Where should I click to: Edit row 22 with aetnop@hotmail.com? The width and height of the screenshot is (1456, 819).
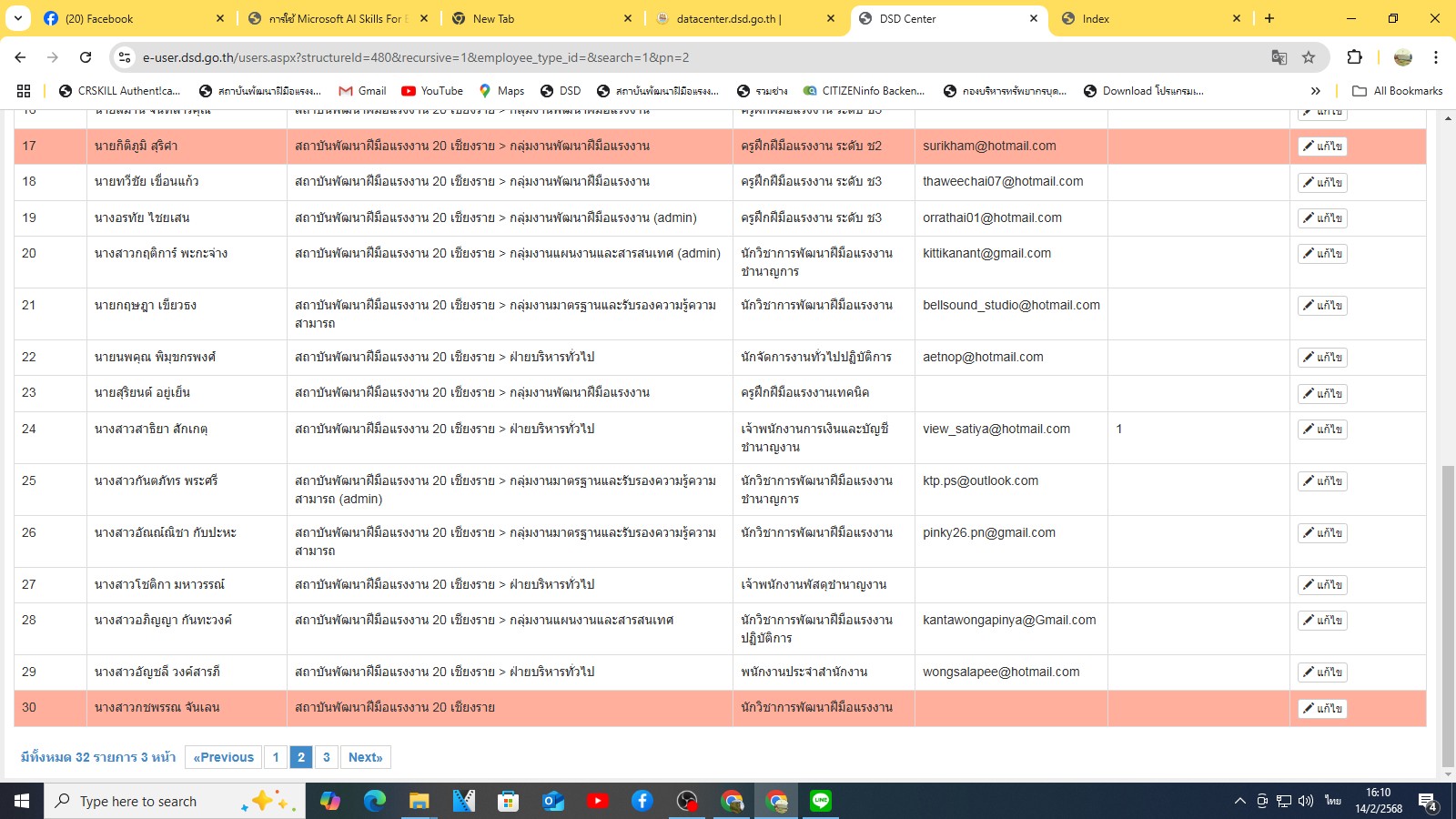pyautogui.click(x=1322, y=358)
